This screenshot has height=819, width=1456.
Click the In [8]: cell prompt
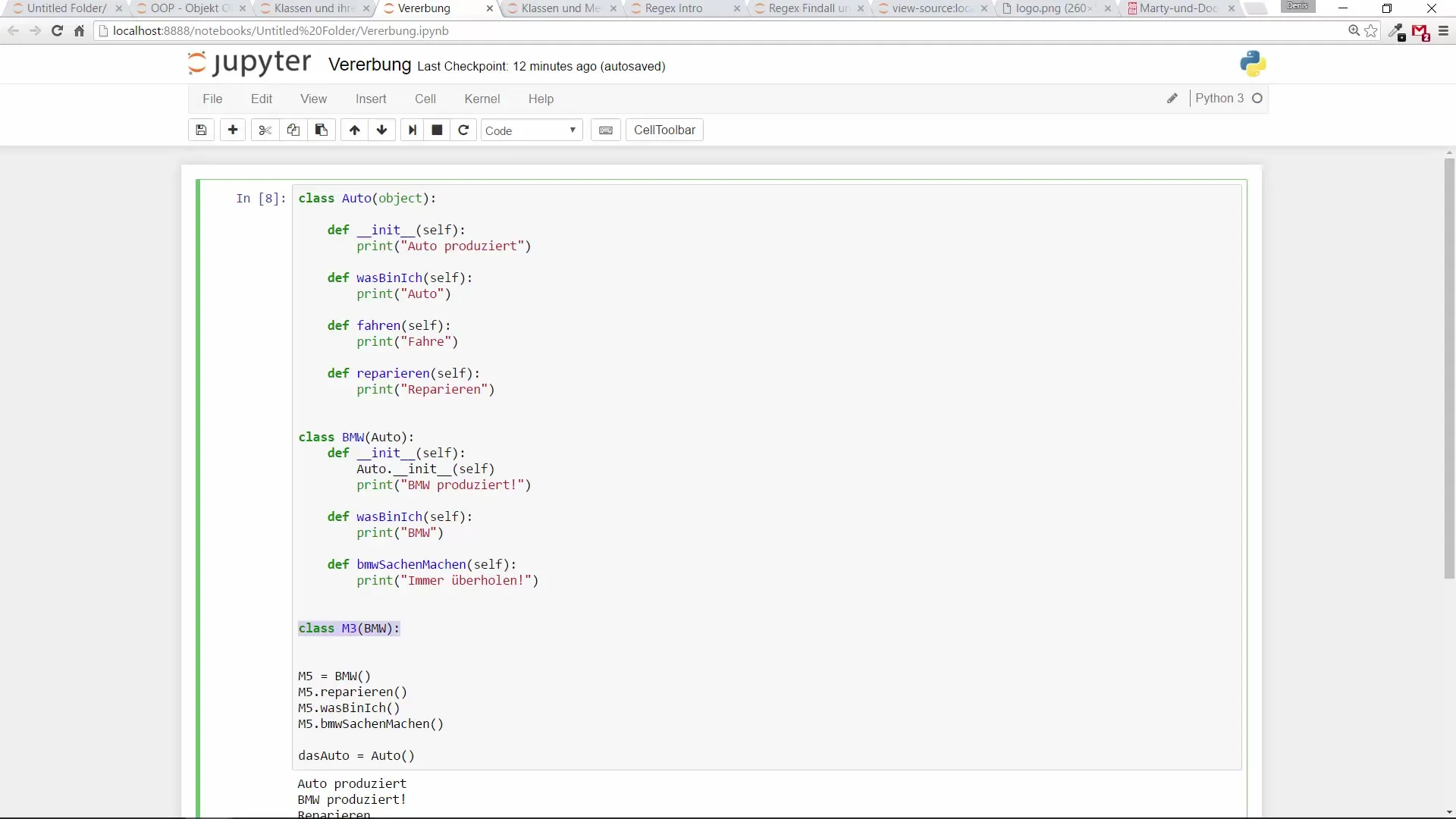[261, 198]
